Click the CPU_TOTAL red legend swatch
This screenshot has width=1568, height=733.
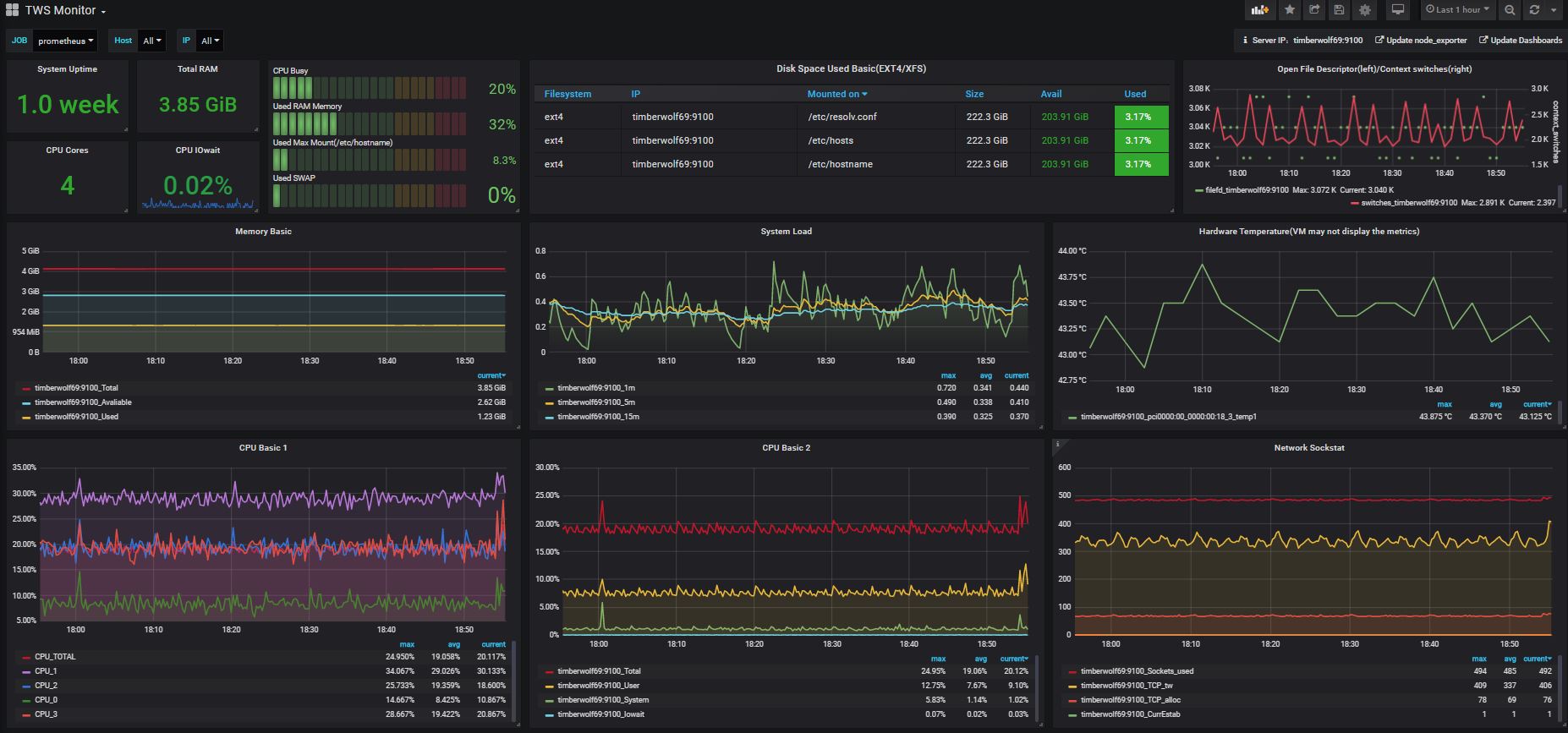[x=26, y=657]
